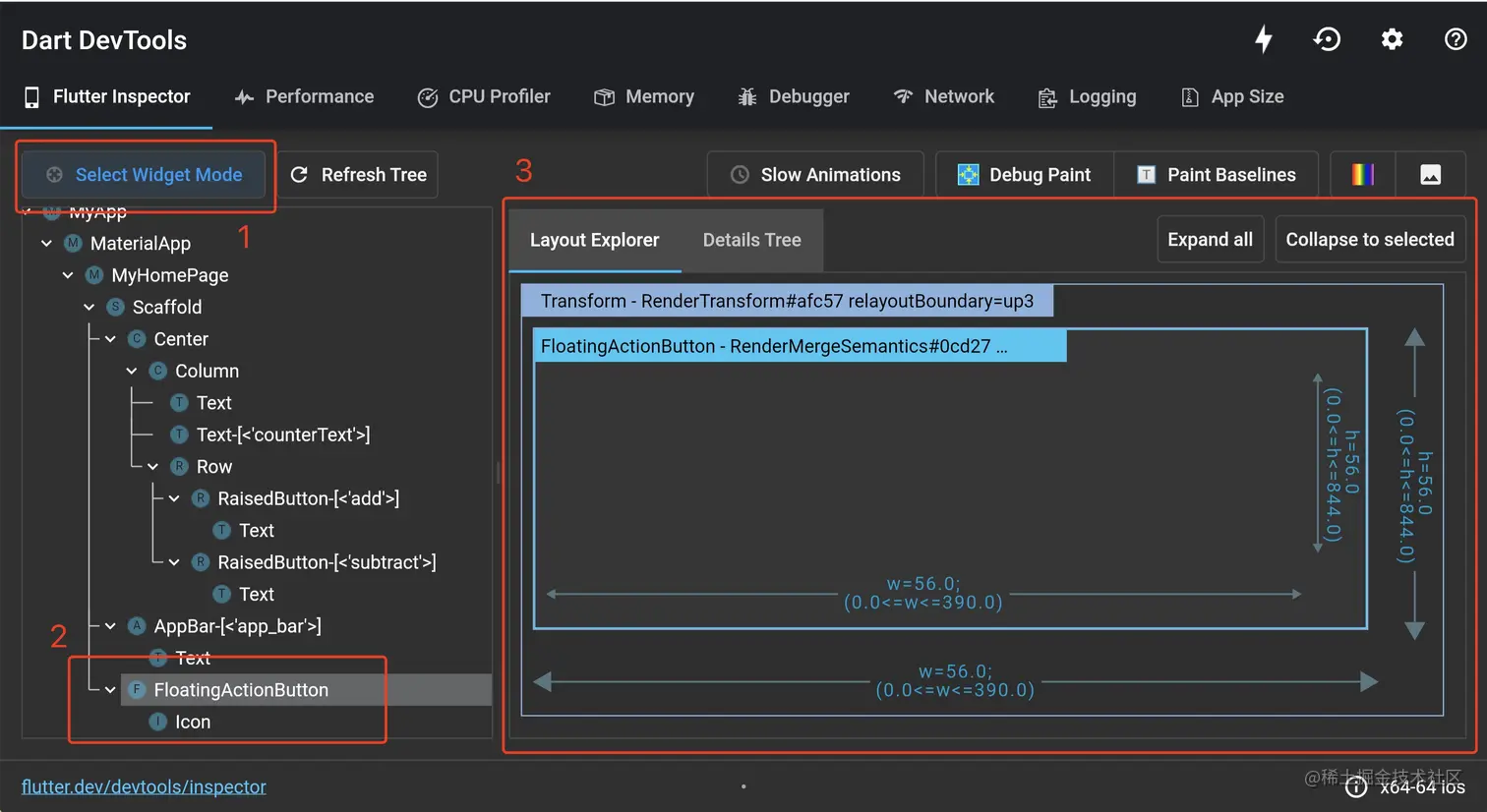Collapse the MaterialApp tree node

[x=47, y=243]
